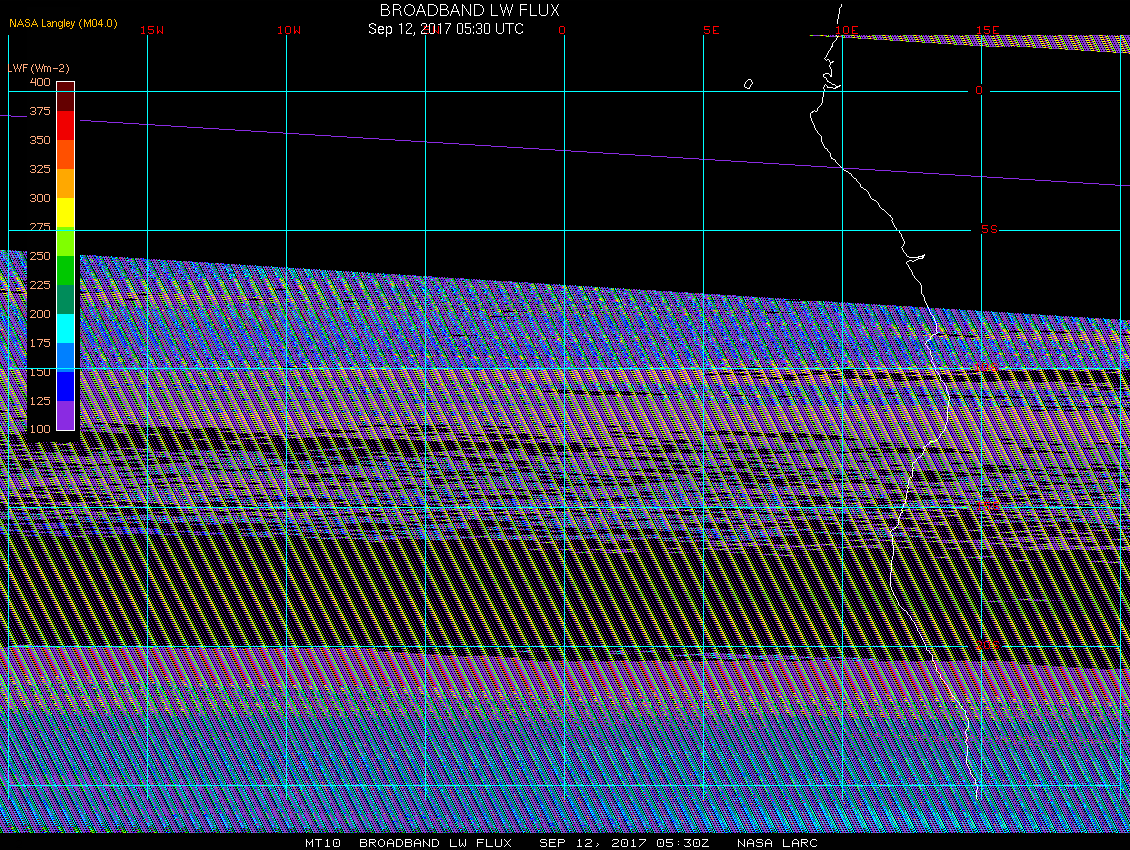
Task: Select the legend value "200"
Action: click(40, 314)
